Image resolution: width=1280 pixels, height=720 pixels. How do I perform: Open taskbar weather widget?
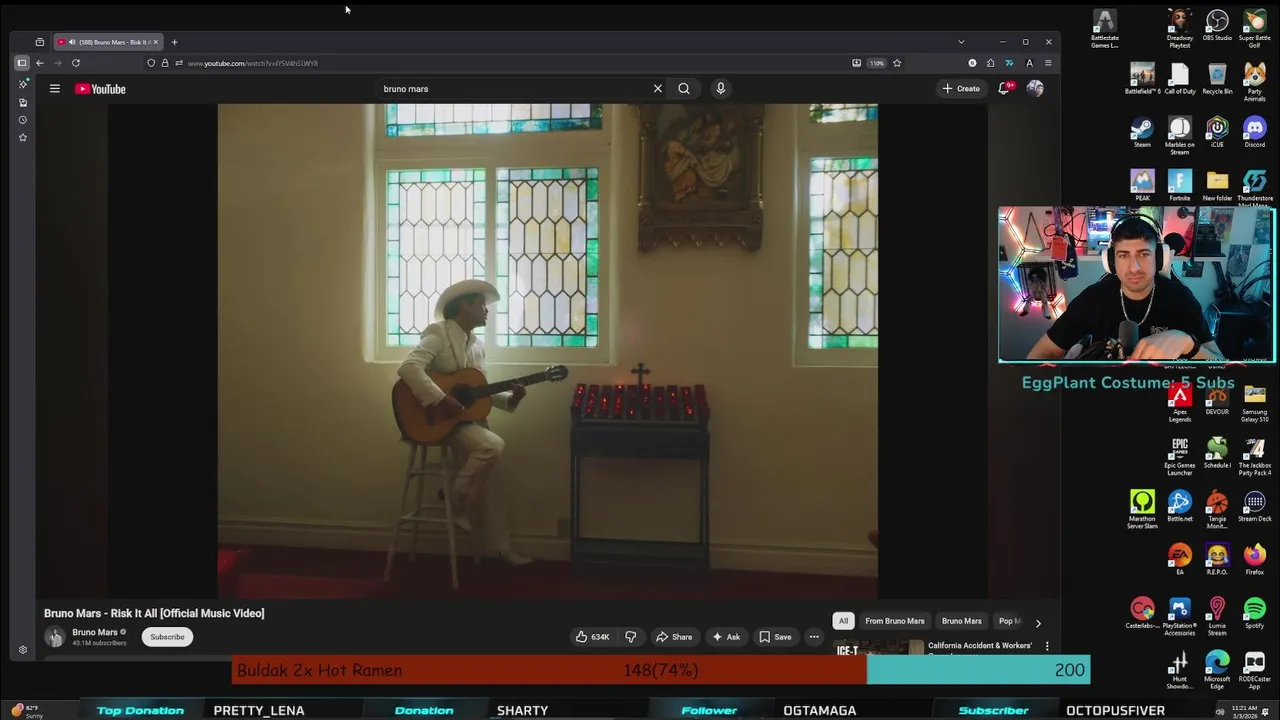pos(25,711)
